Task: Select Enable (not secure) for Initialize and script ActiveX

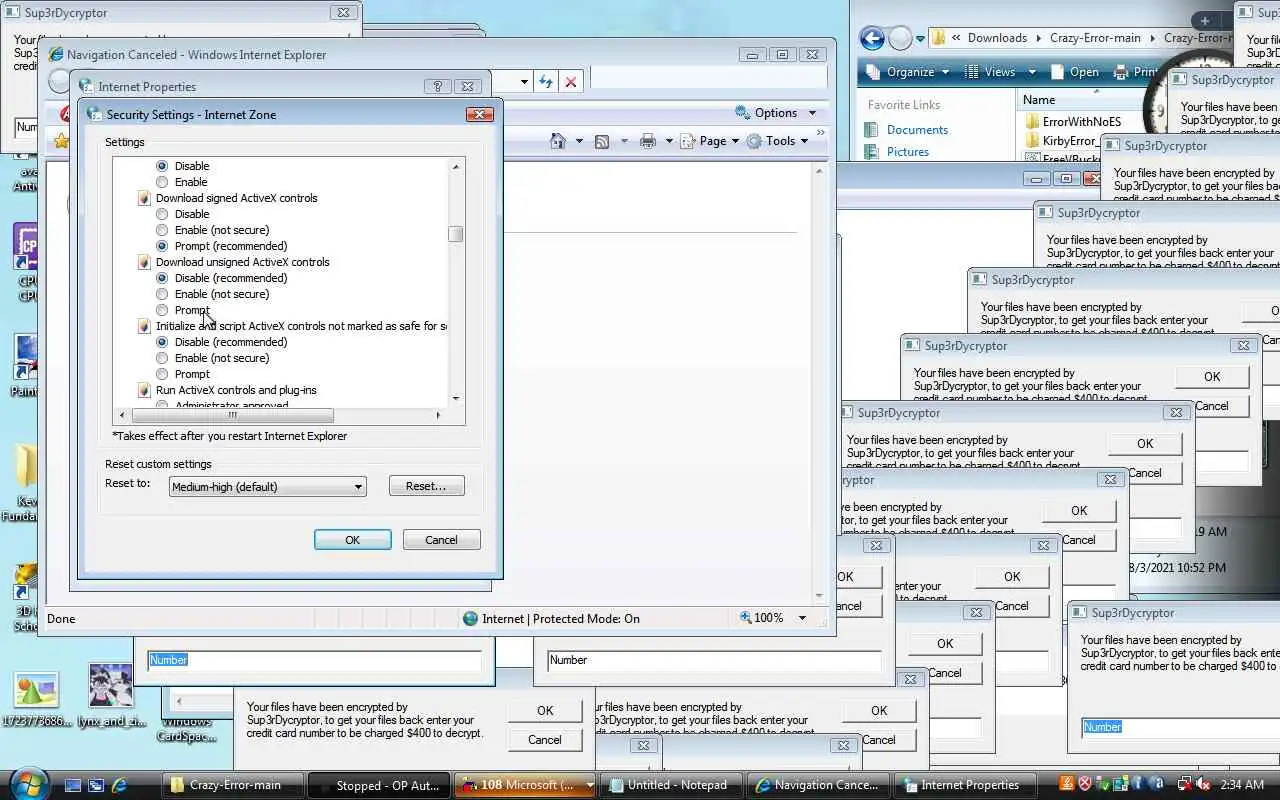Action: (162, 358)
